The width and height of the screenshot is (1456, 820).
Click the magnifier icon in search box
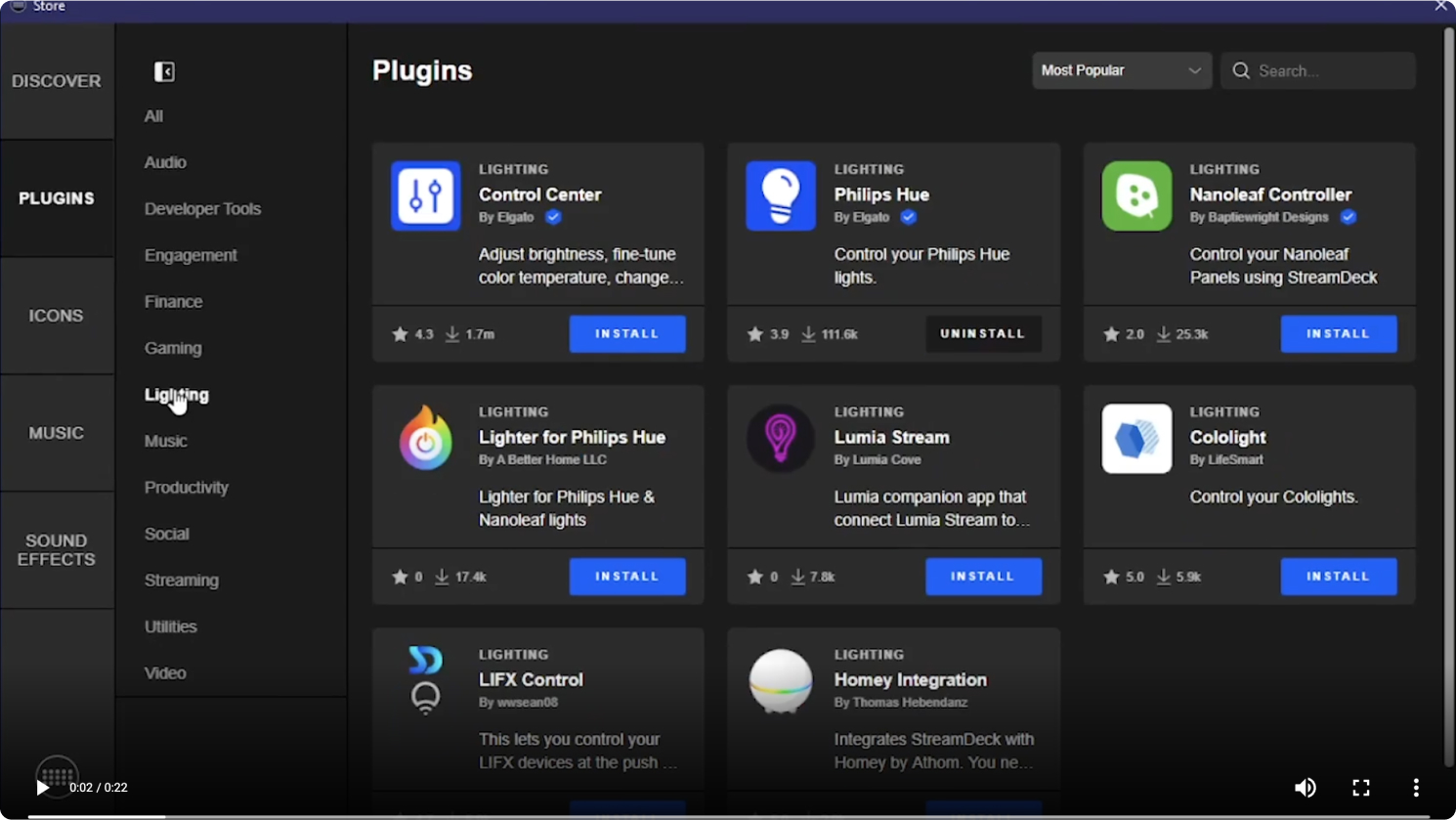point(1241,70)
